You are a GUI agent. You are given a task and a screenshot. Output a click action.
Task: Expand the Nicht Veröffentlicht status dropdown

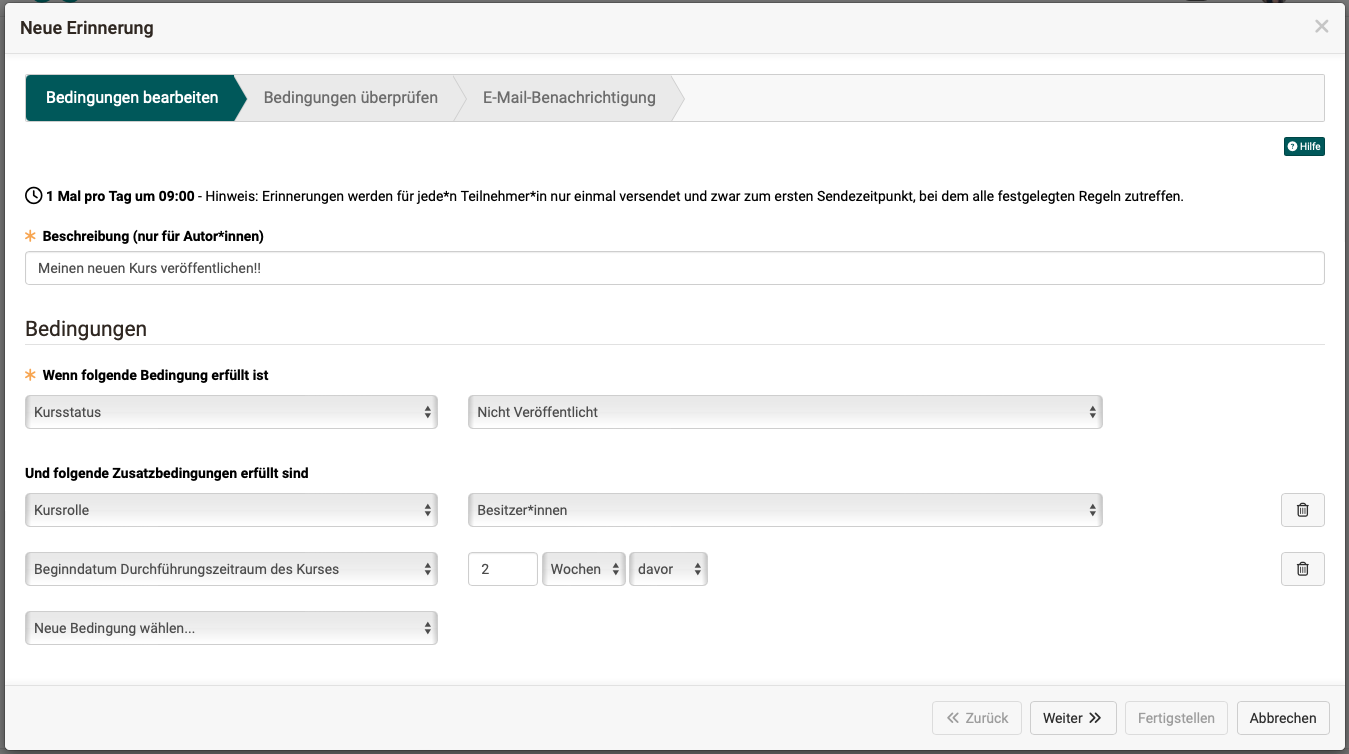[784, 412]
